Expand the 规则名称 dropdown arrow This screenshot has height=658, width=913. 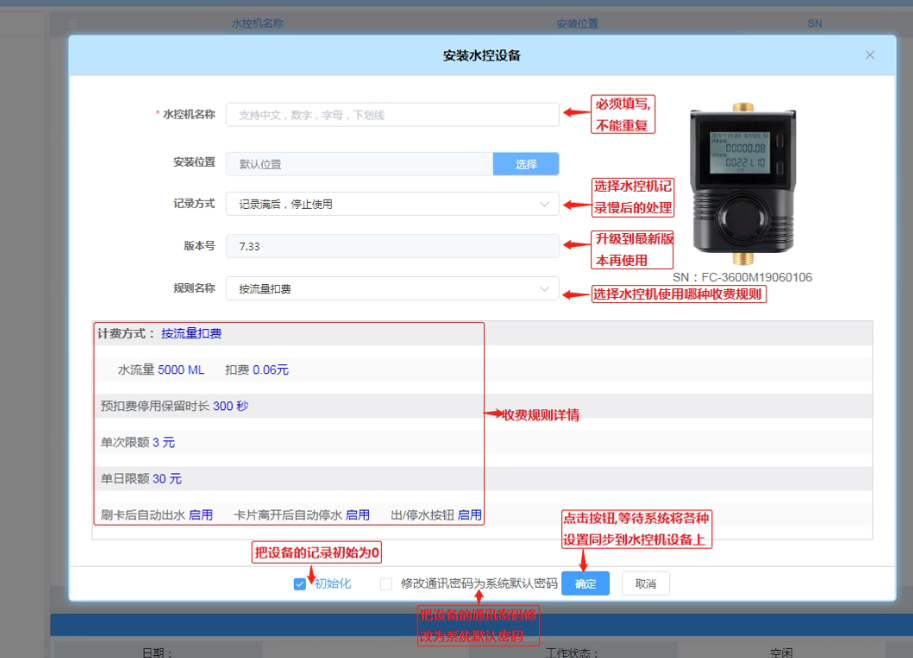[x=544, y=289]
